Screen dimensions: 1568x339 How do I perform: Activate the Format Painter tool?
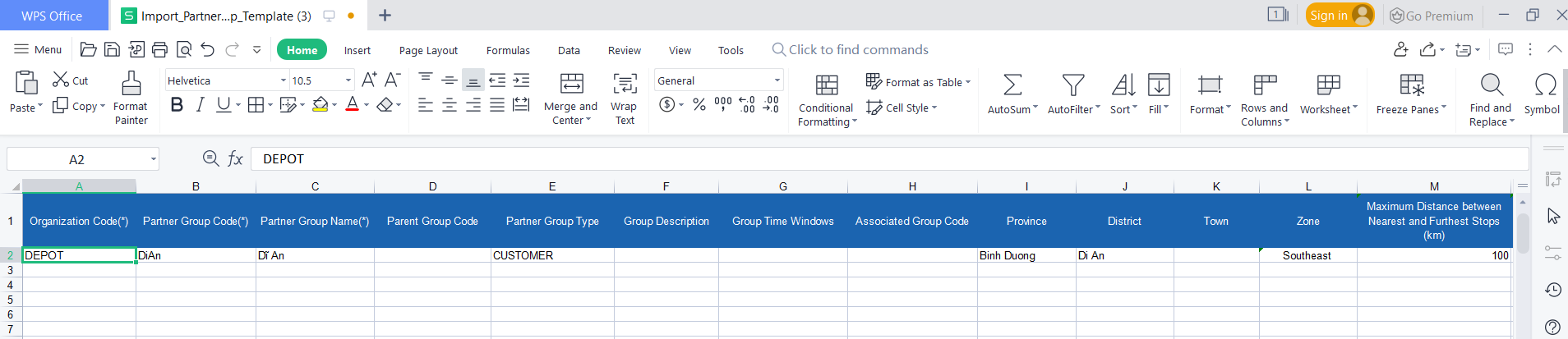pos(131,98)
